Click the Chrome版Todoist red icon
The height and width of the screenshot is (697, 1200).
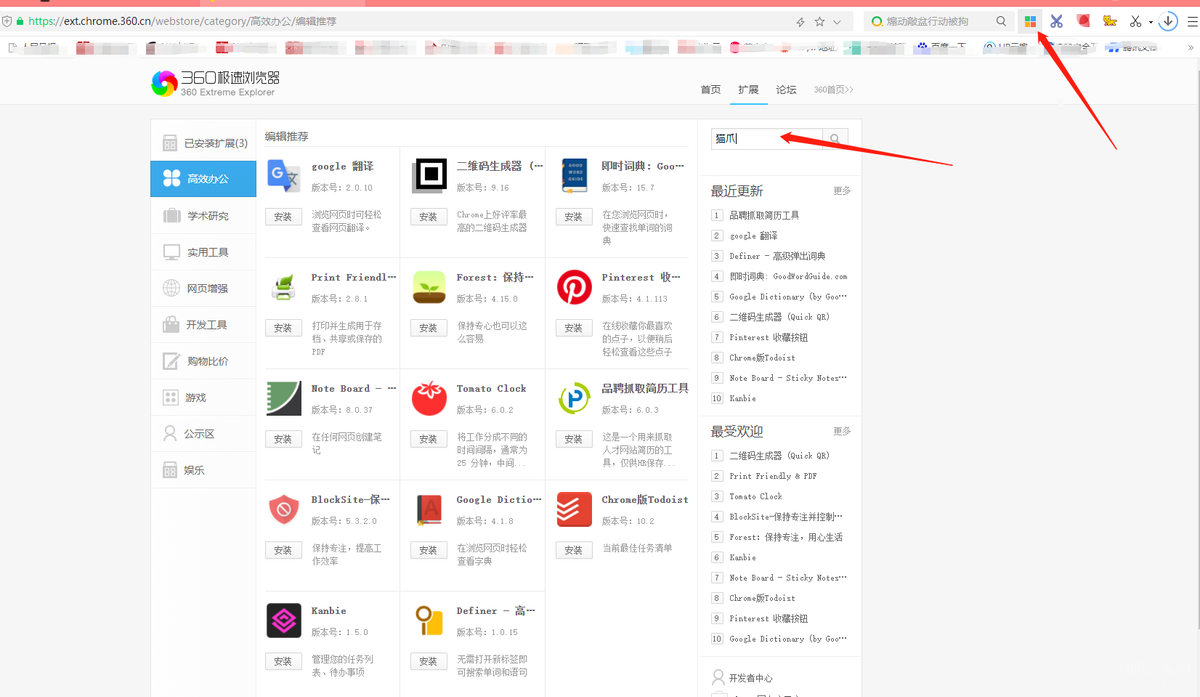coord(574,509)
